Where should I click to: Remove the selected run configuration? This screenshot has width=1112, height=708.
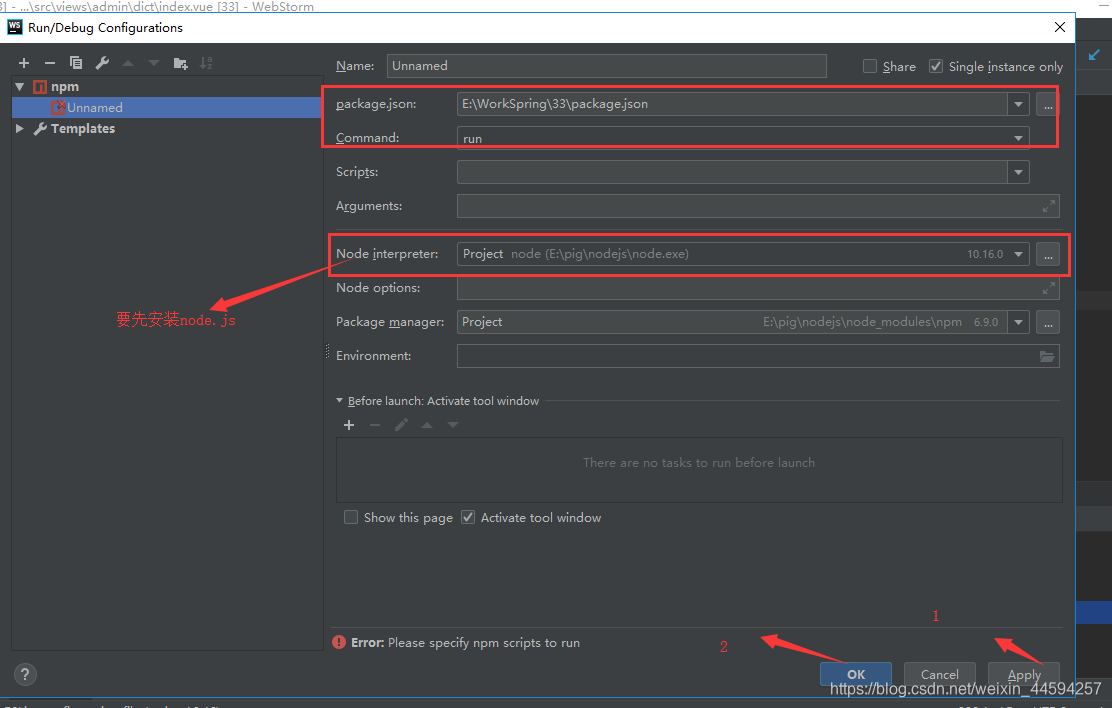[50, 63]
